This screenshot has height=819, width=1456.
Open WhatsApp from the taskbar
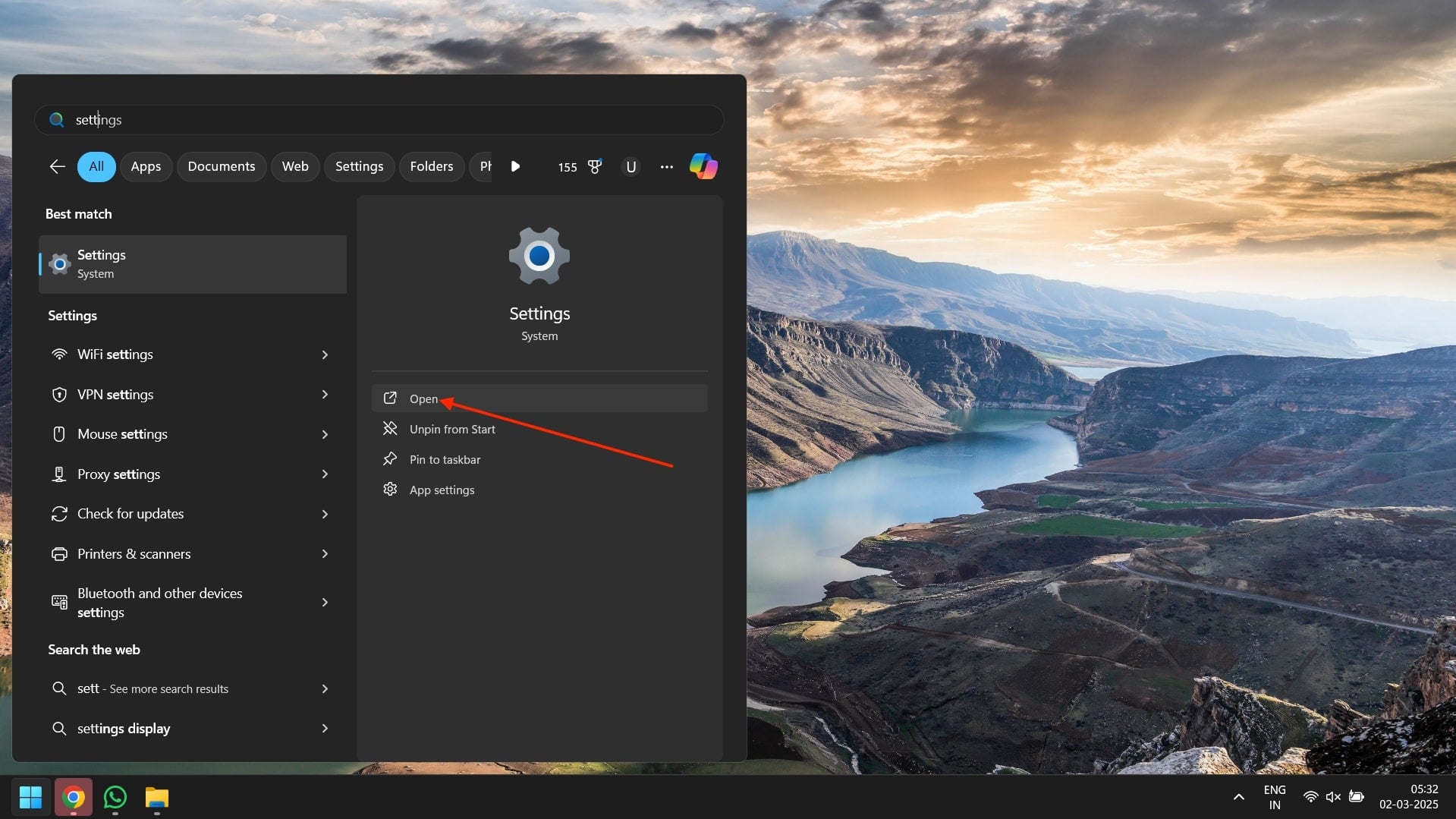pyautogui.click(x=115, y=797)
